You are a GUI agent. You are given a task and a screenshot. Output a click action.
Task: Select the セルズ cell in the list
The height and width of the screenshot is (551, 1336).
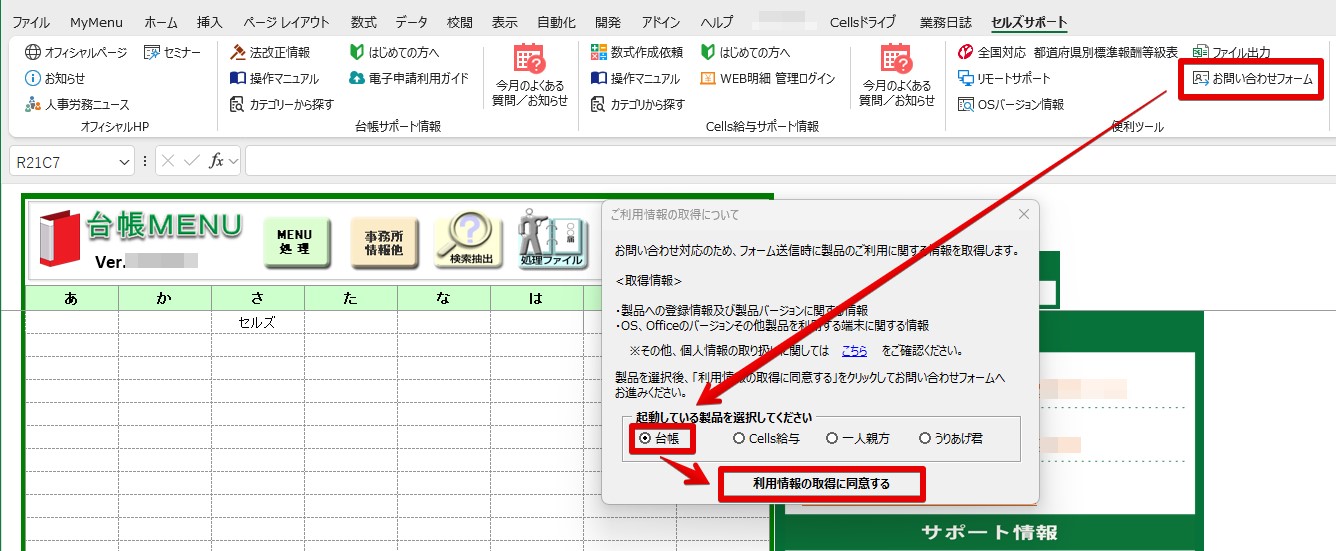[x=258, y=322]
